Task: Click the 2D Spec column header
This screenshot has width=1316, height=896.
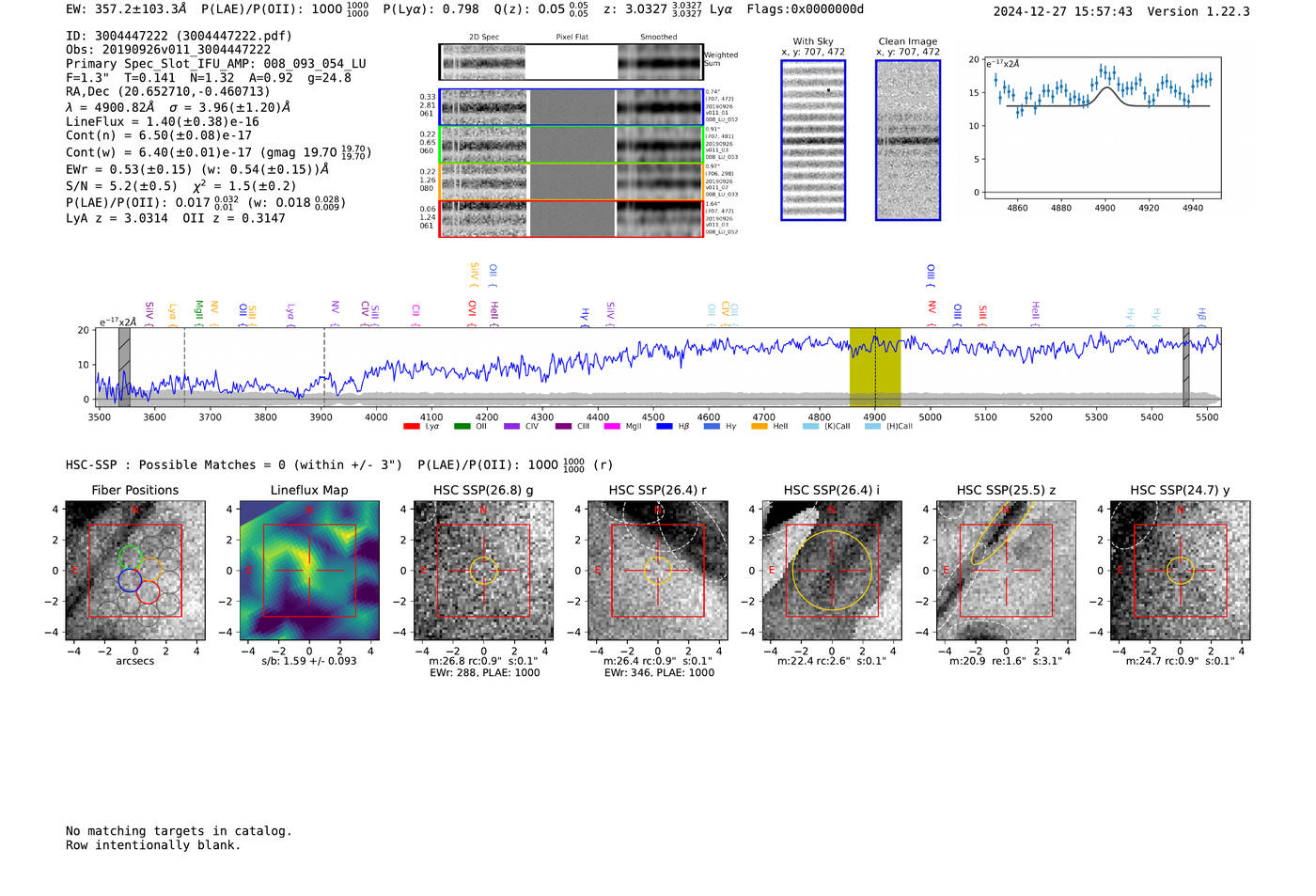Action: coord(484,38)
